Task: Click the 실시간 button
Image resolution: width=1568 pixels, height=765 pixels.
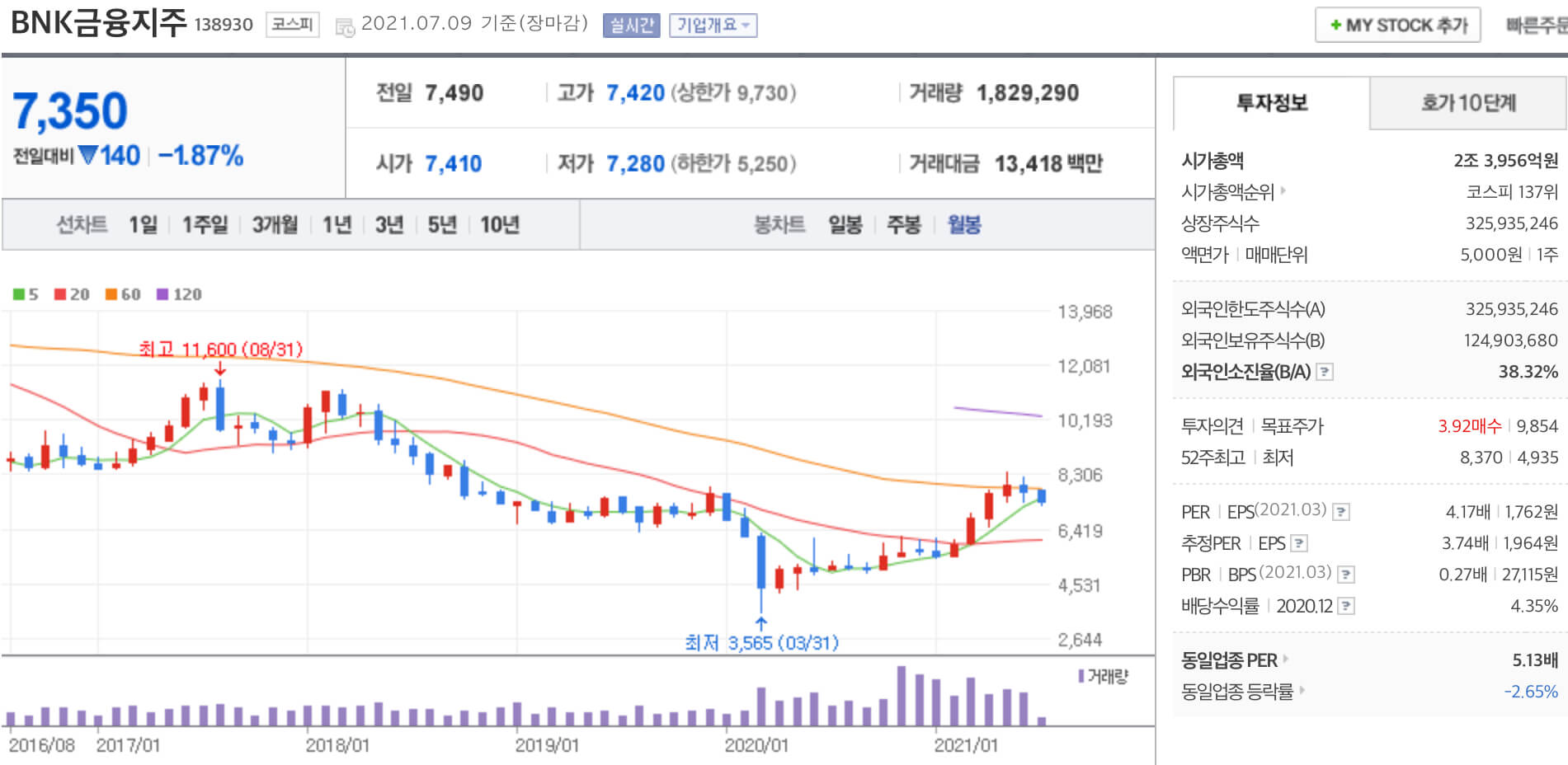Action: pos(632,26)
